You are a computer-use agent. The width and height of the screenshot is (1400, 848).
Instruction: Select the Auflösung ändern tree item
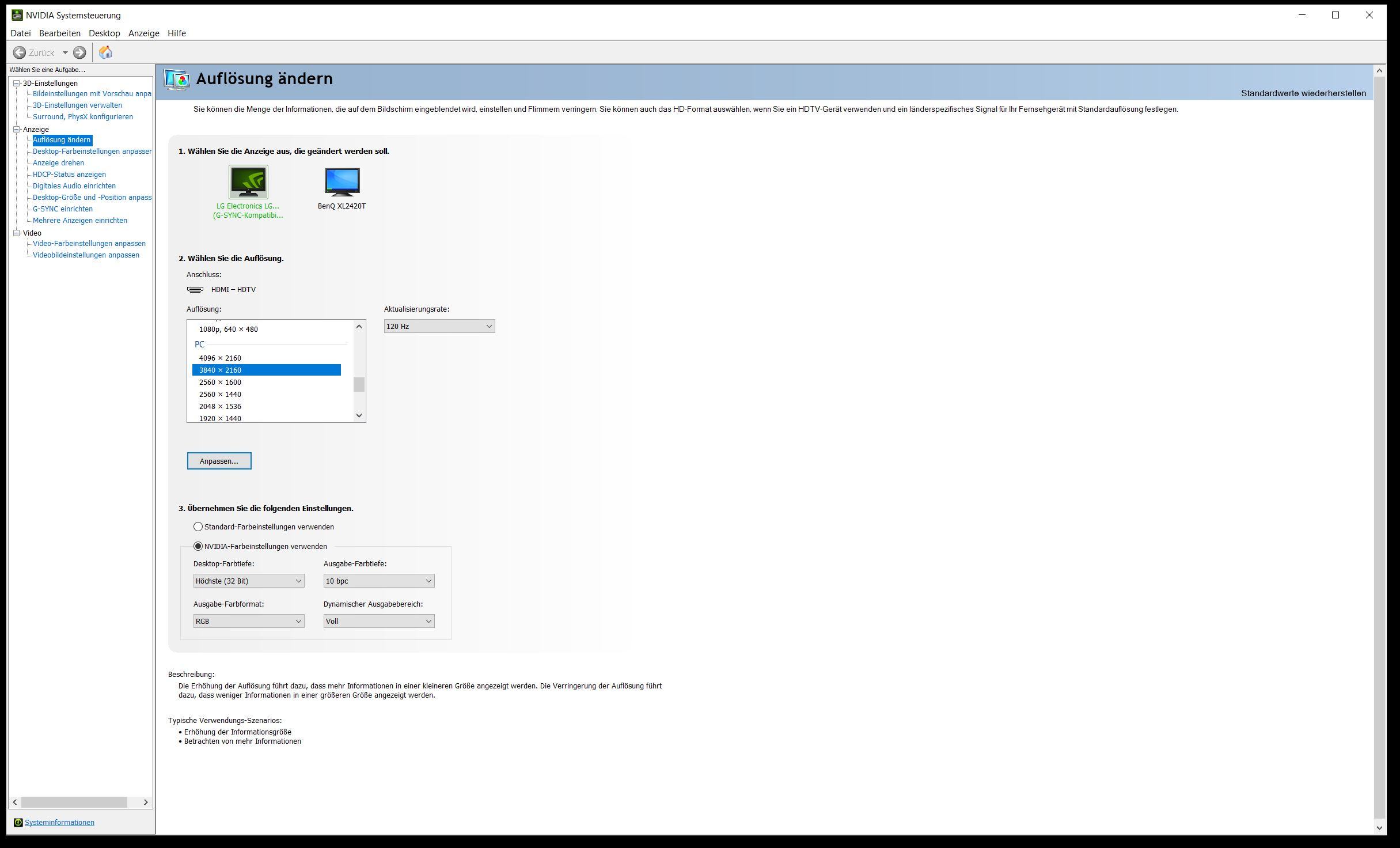coord(62,139)
